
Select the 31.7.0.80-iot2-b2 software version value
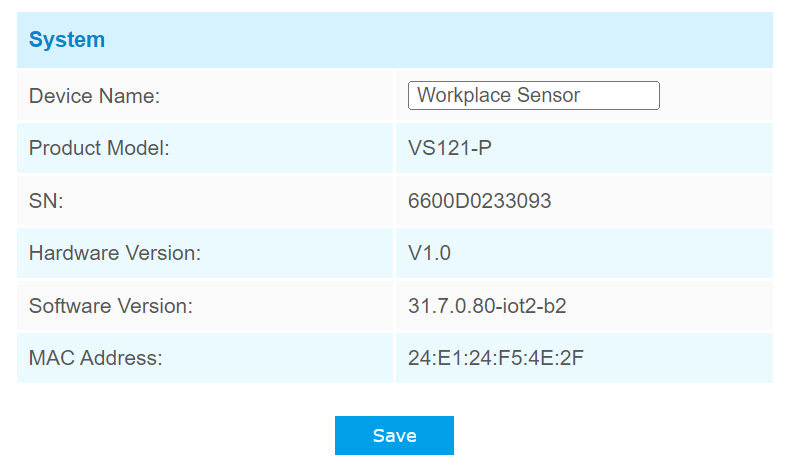coord(487,306)
